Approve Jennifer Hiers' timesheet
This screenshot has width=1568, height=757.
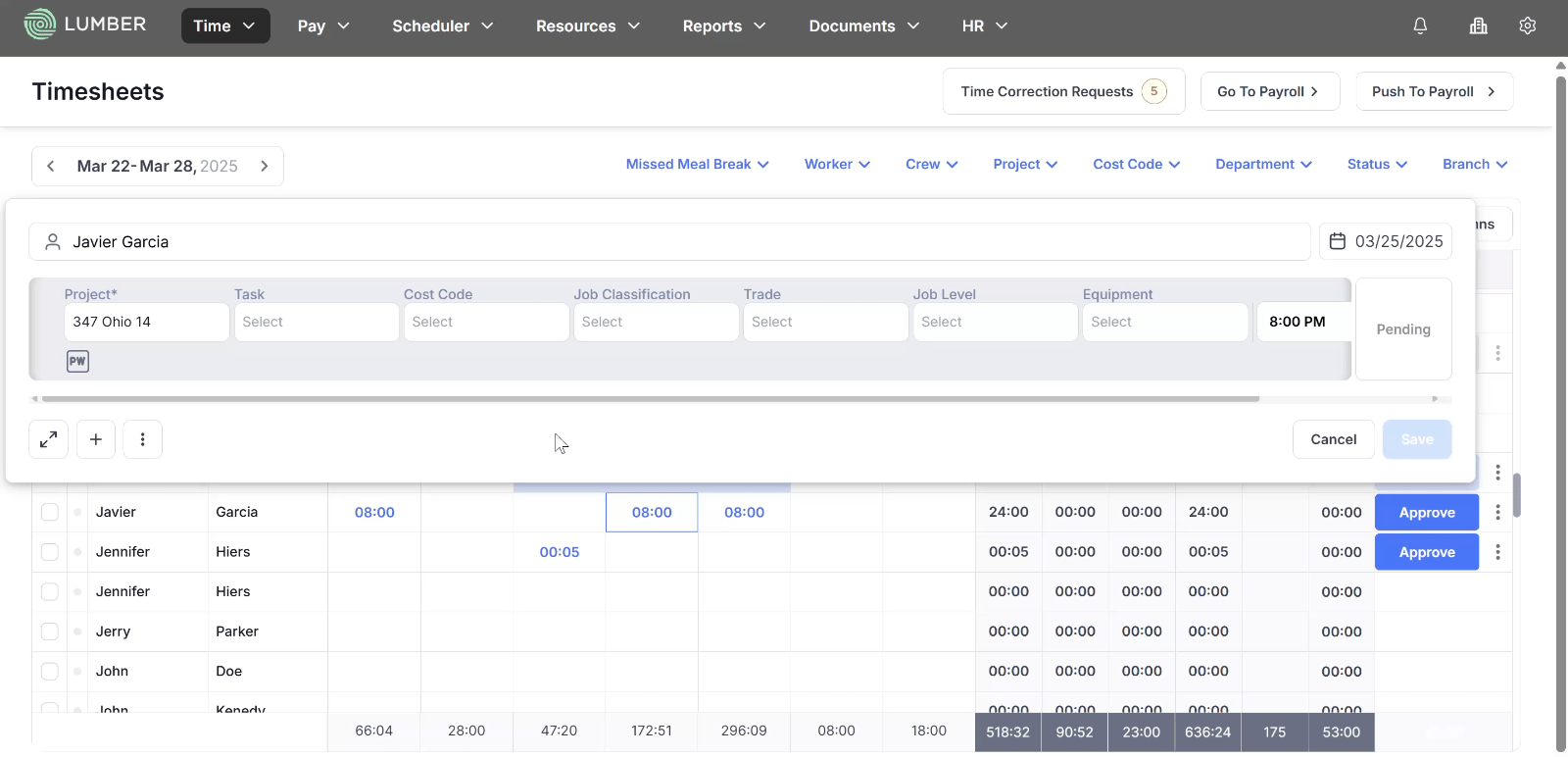(1427, 552)
